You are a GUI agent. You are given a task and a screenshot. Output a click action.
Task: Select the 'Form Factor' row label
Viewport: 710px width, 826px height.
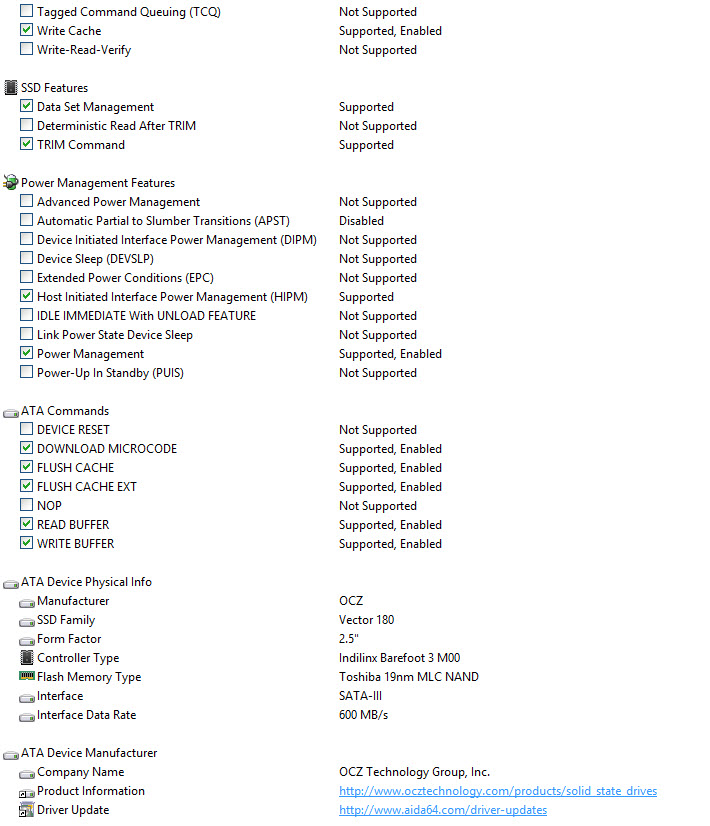(x=69, y=639)
